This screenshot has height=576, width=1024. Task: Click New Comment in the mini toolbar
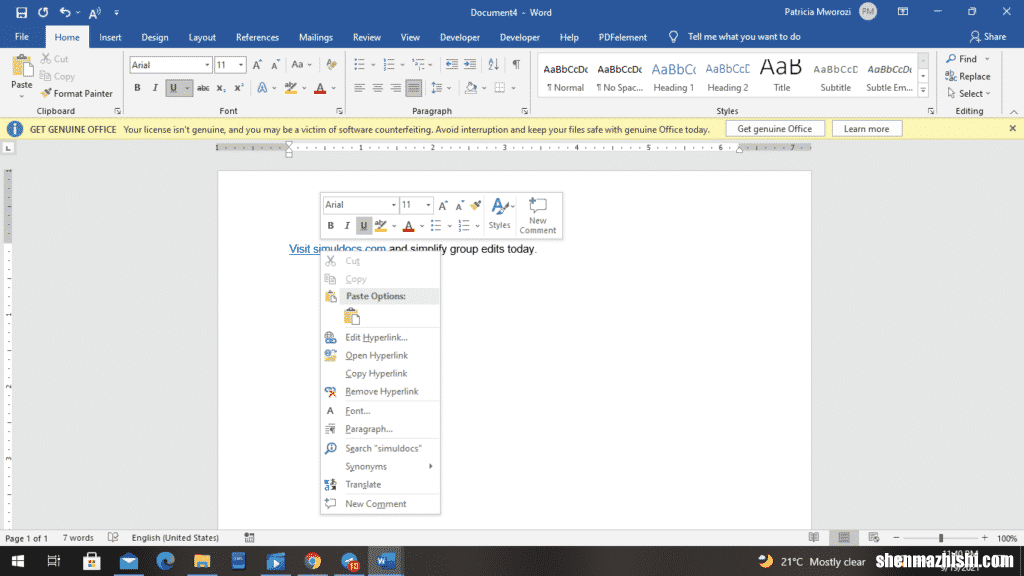[x=537, y=216]
